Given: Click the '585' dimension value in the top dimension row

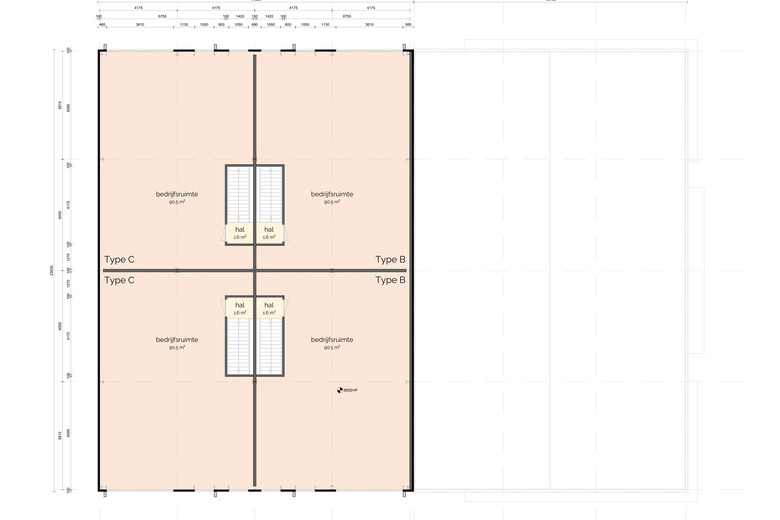Looking at the screenshot, I should pos(408,24).
